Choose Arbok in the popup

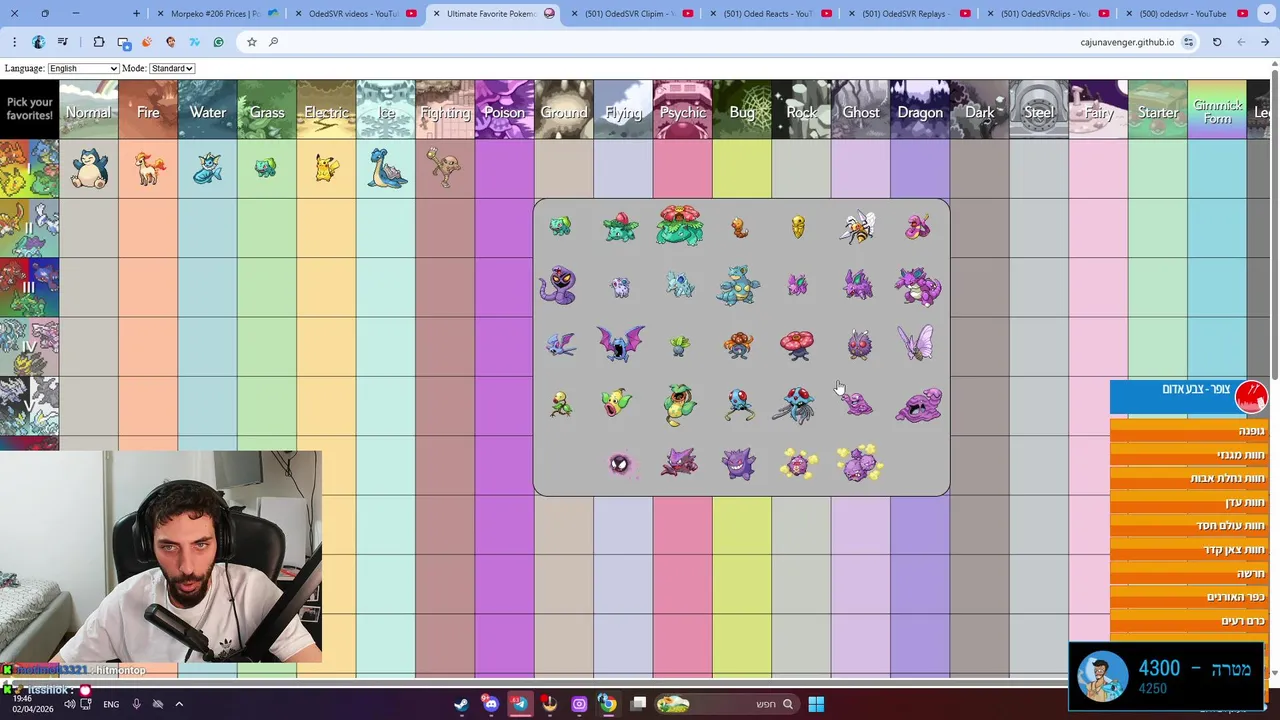558,286
